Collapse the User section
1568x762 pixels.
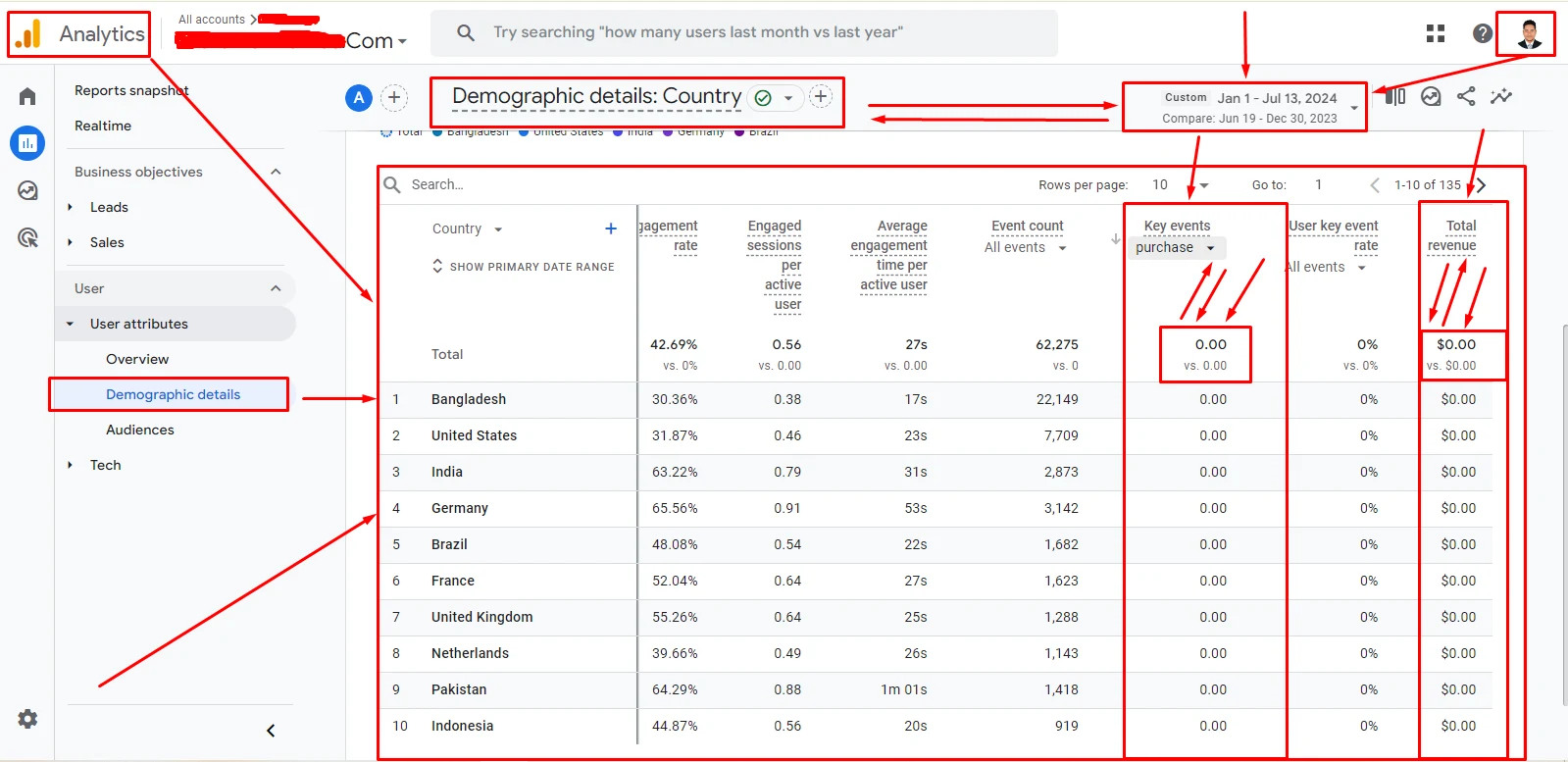[276, 288]
